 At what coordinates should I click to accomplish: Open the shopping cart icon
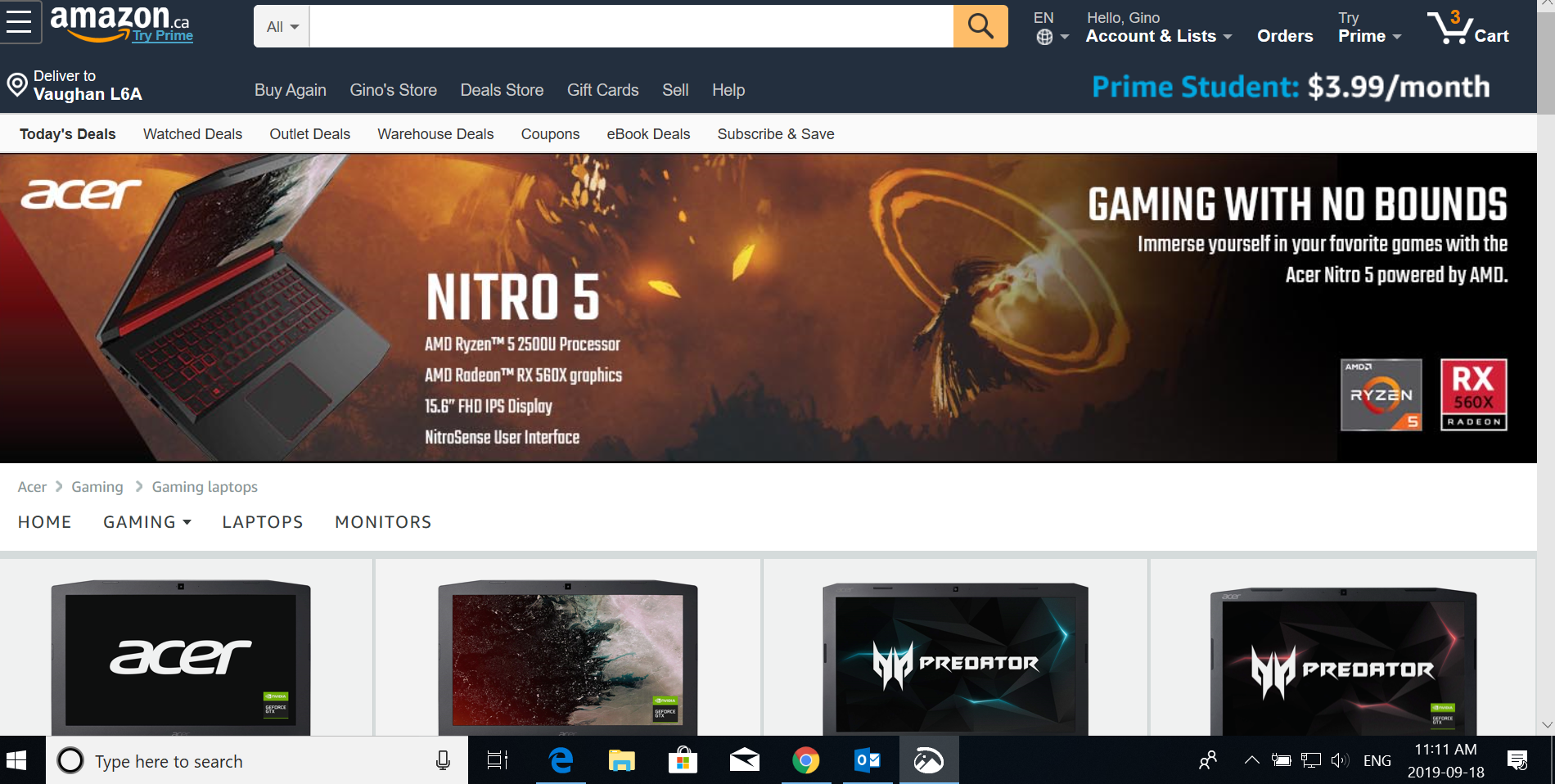tap(1450, 27)
